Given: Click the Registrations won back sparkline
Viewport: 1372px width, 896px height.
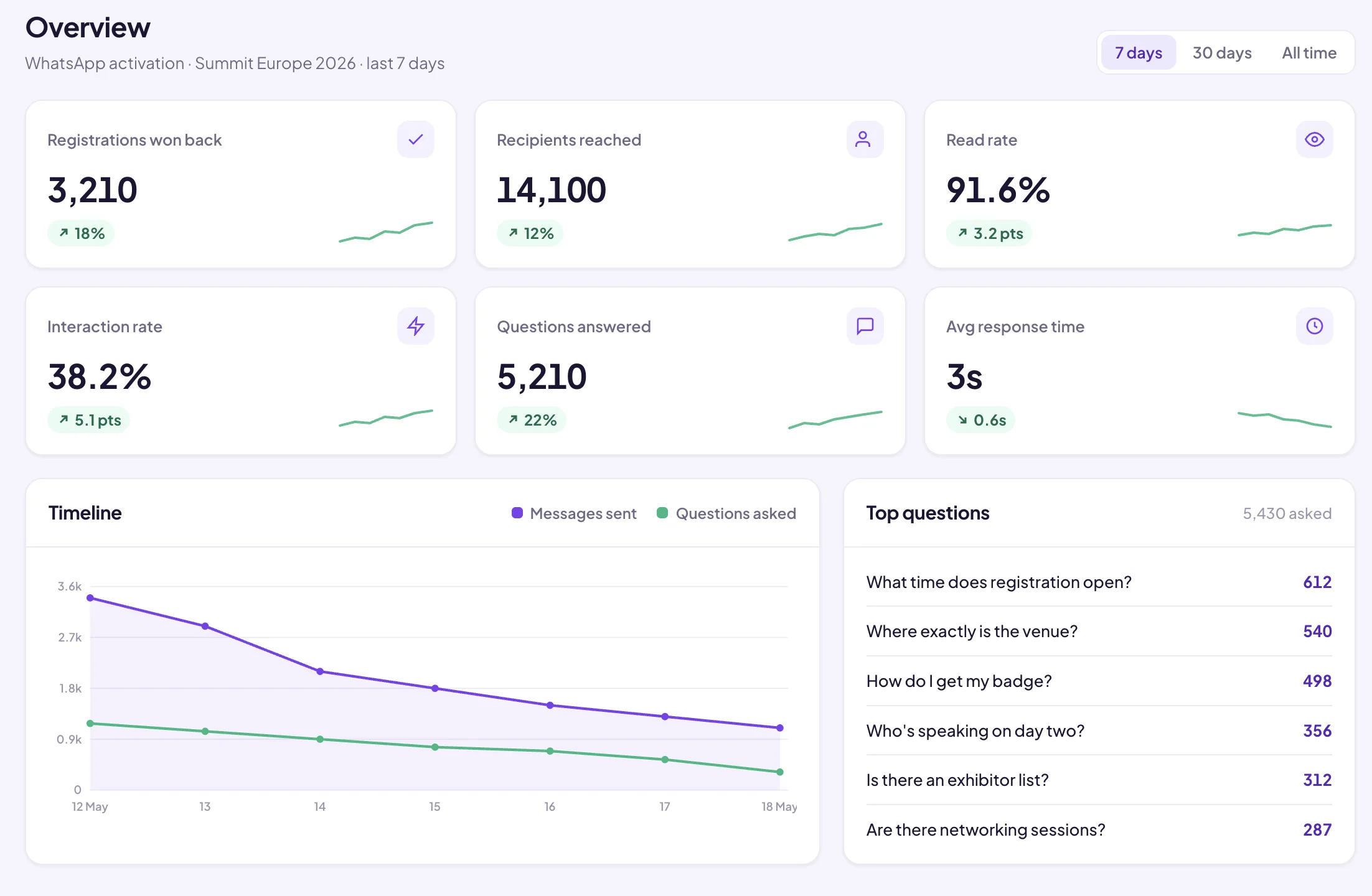Looking at the screenshot, I should pos(386,231).
